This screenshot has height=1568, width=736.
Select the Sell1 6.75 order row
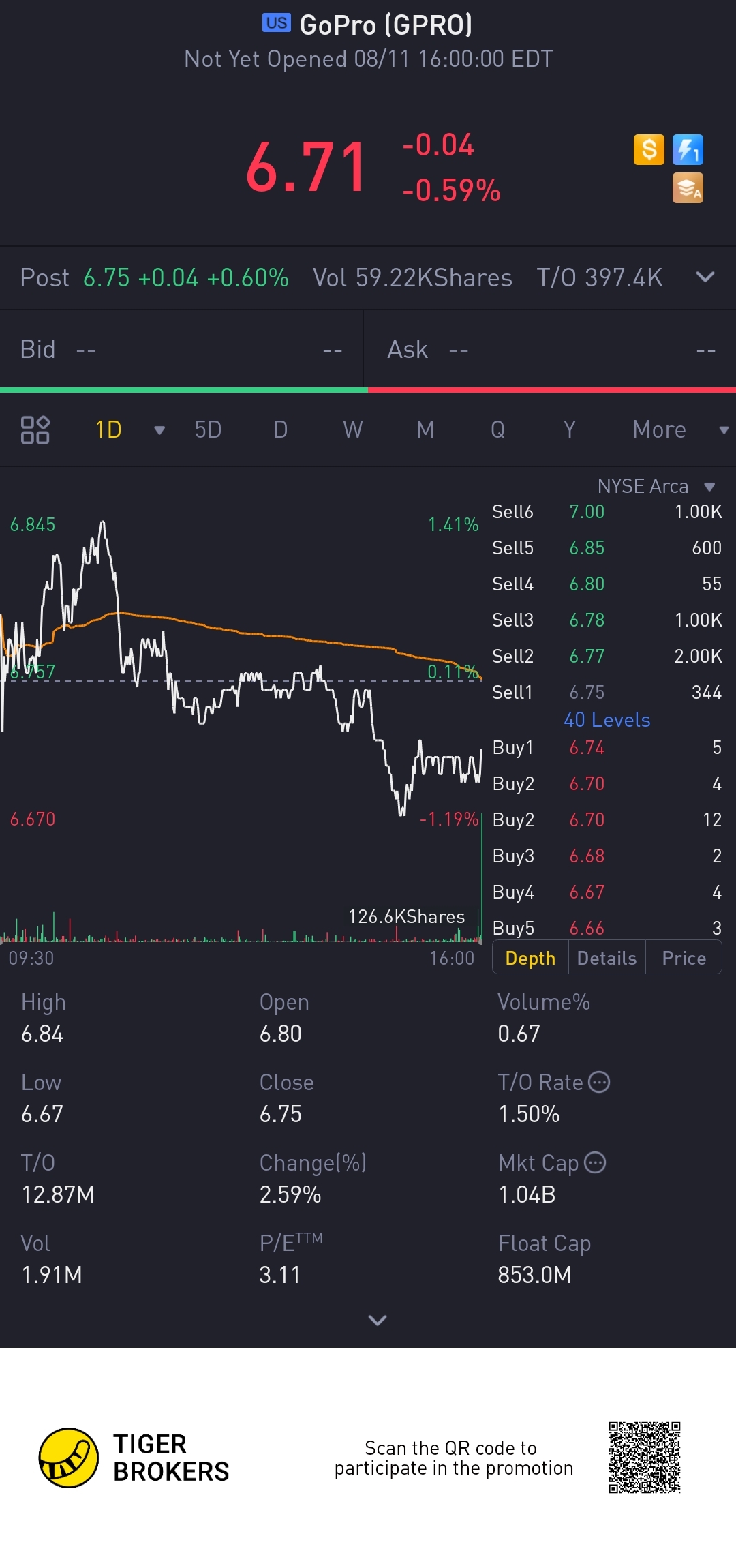pyautogui.click(x=607, y=693)
